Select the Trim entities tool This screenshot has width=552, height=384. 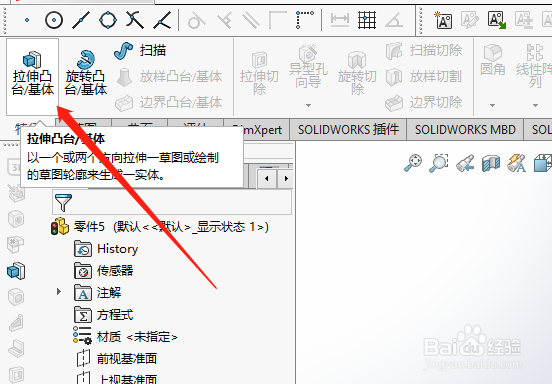click(135, 20)
